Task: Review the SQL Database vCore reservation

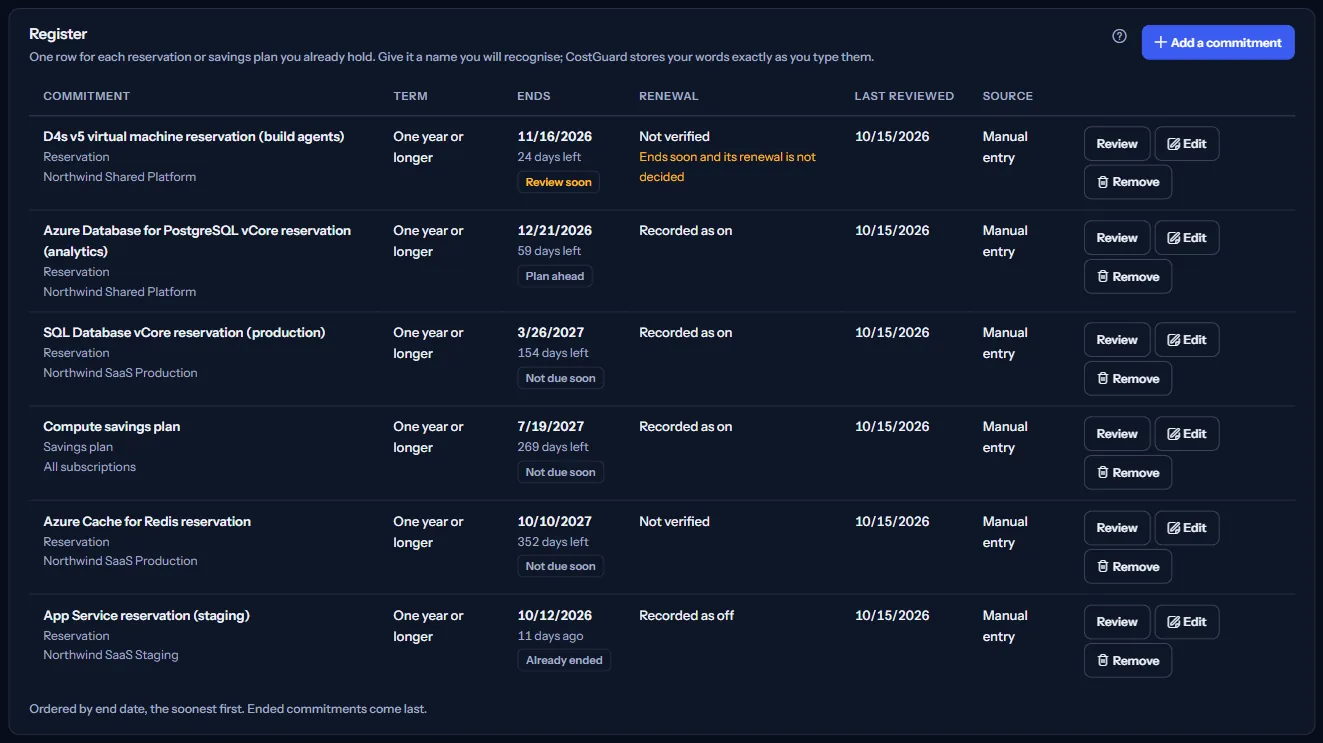Action: pos(1117,340)
